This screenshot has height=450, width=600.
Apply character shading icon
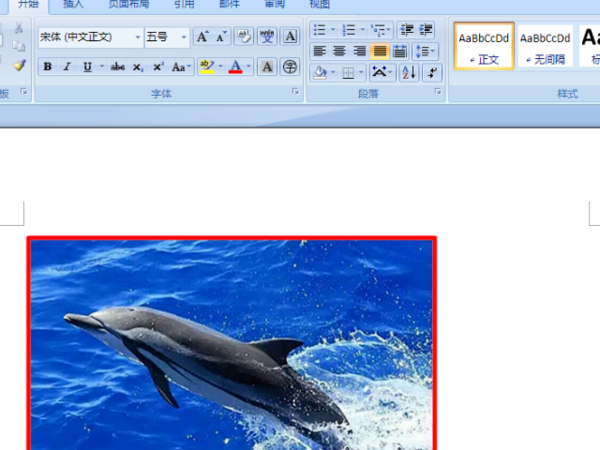(267, 67)
